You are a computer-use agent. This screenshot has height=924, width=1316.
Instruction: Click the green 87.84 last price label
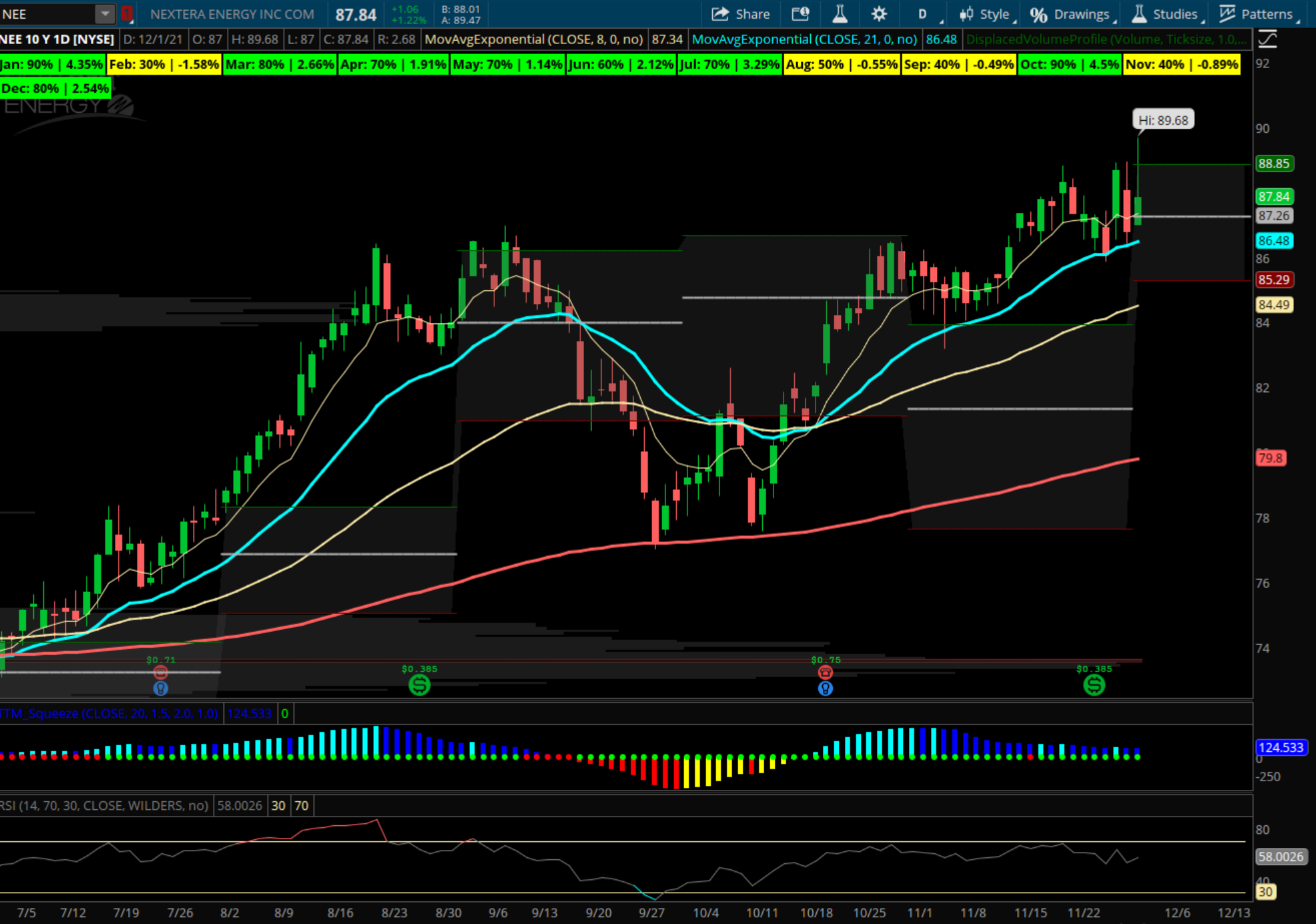[1273, 197]
